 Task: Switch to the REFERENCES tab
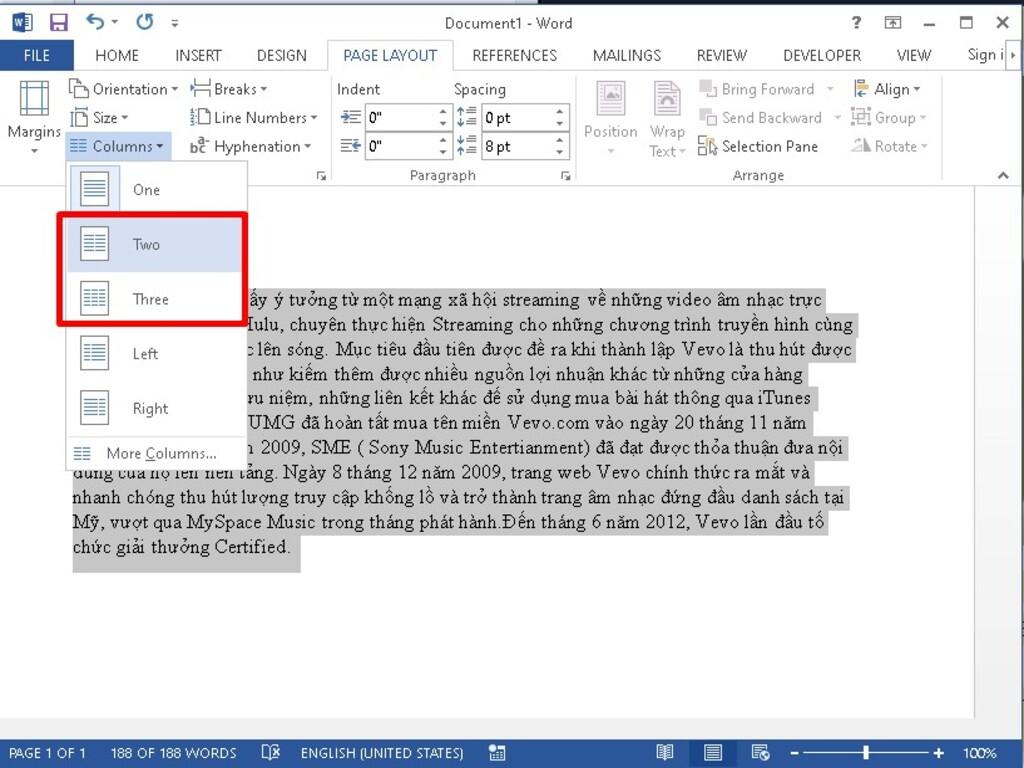pos(514,55)
